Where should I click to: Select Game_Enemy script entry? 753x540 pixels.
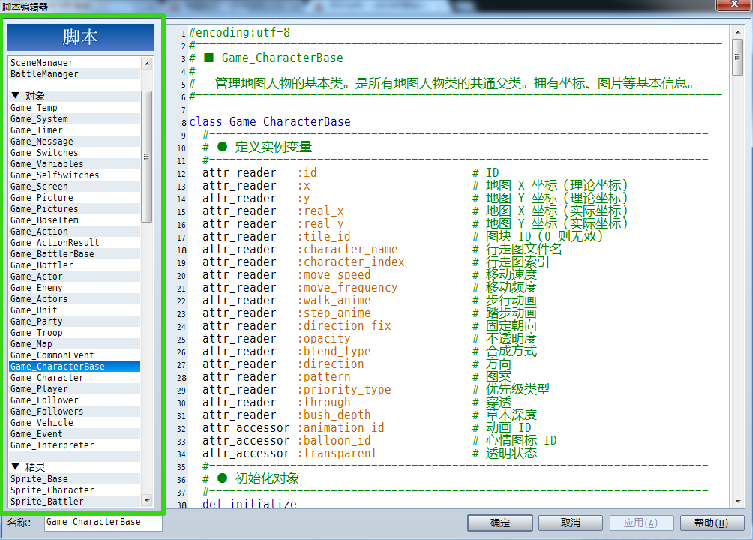pos(74,287)
